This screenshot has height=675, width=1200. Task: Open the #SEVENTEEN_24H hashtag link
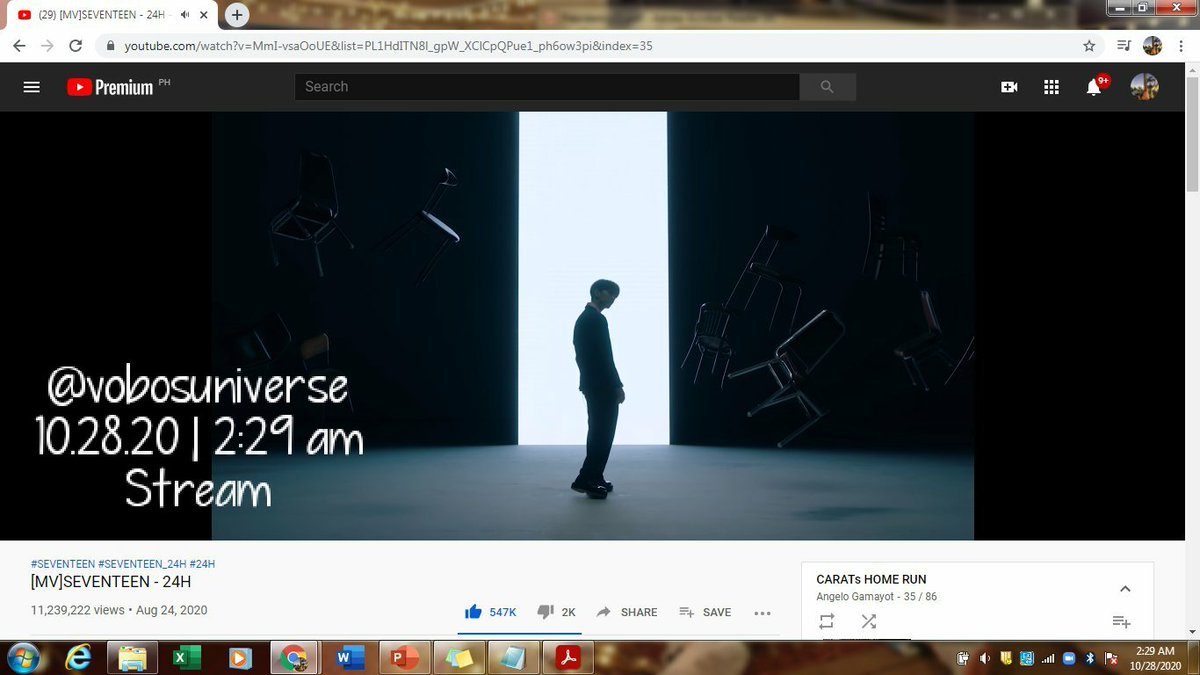coord(141,564)
